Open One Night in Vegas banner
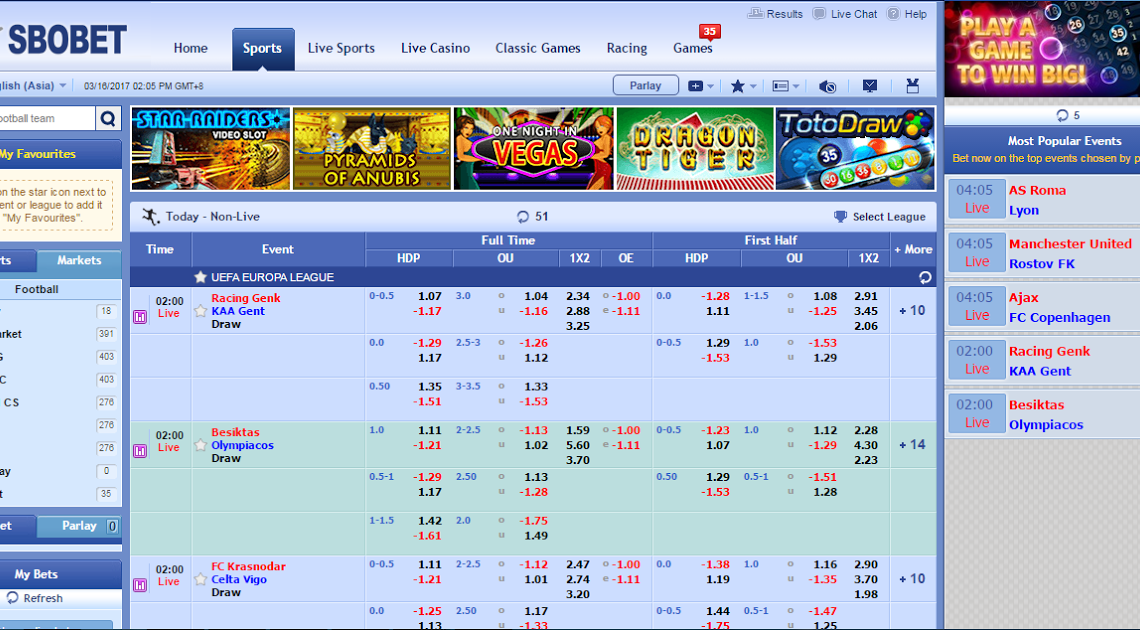 [534, 149]
